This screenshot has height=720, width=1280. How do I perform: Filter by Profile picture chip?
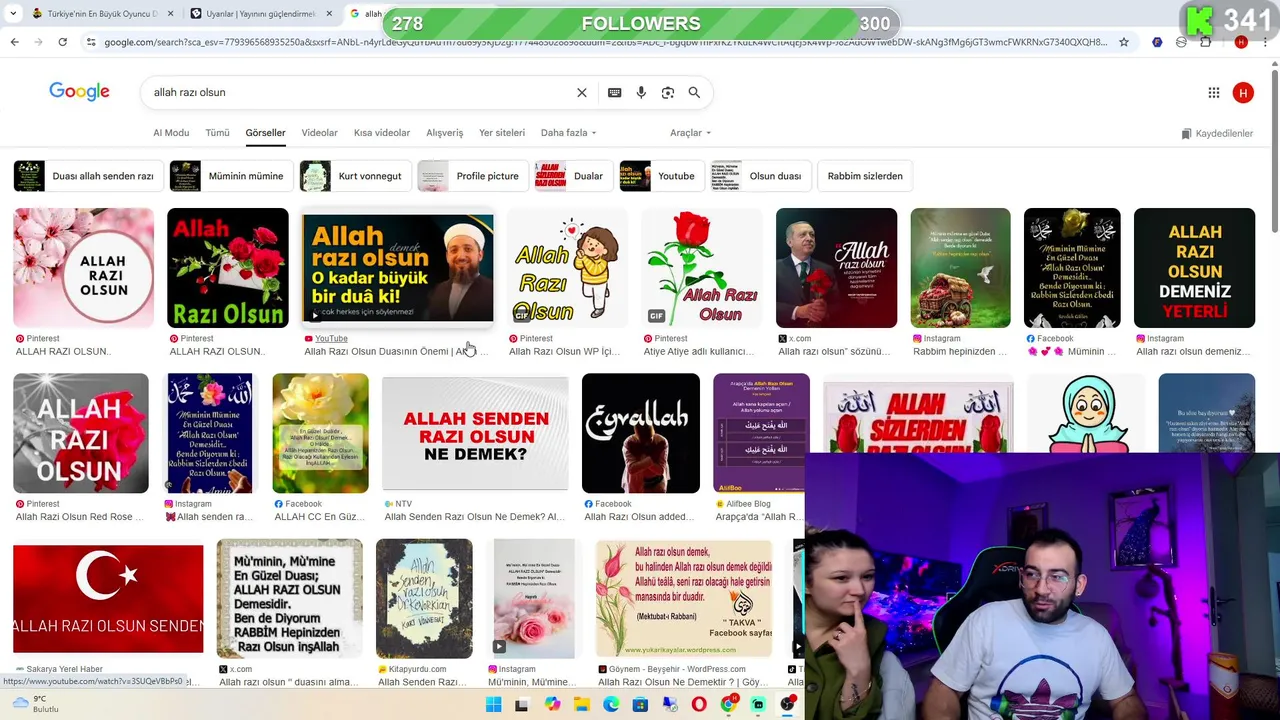(x=473, y=176)
